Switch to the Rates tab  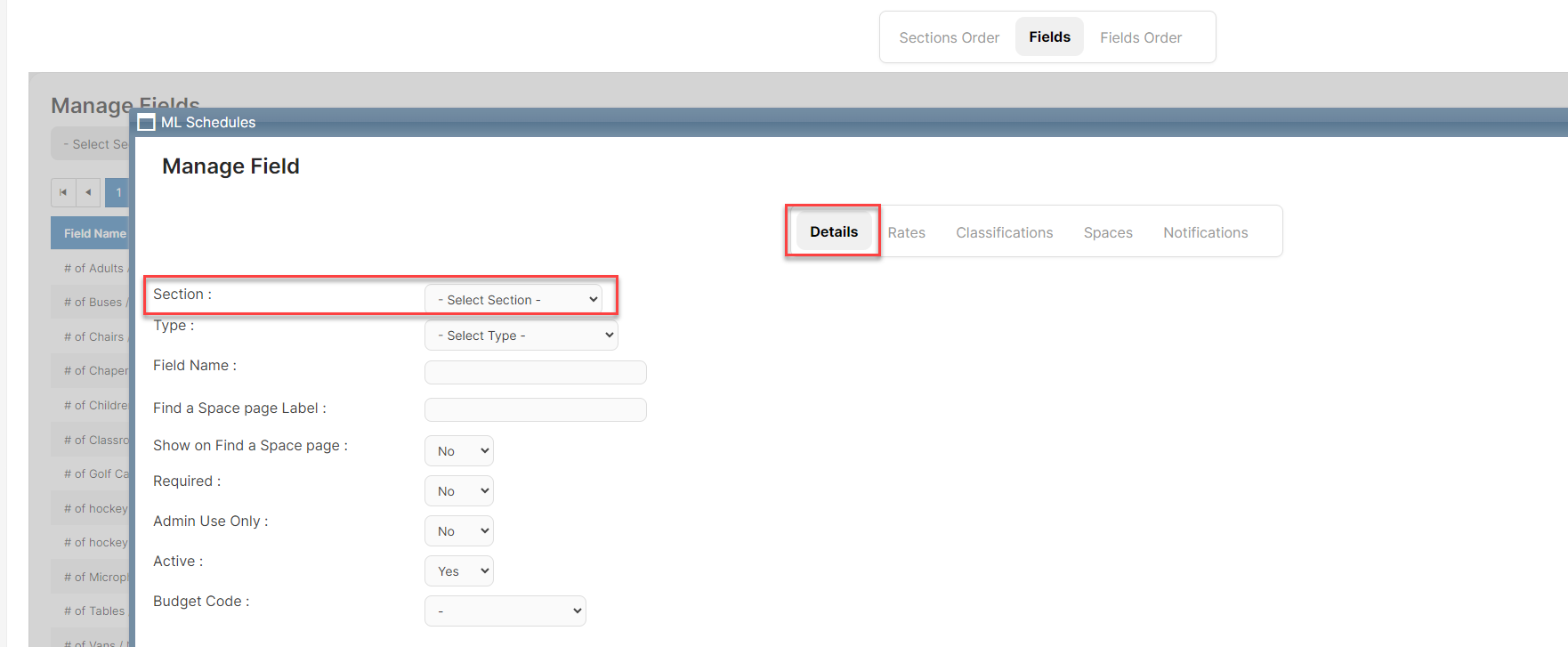pos(906,232)
